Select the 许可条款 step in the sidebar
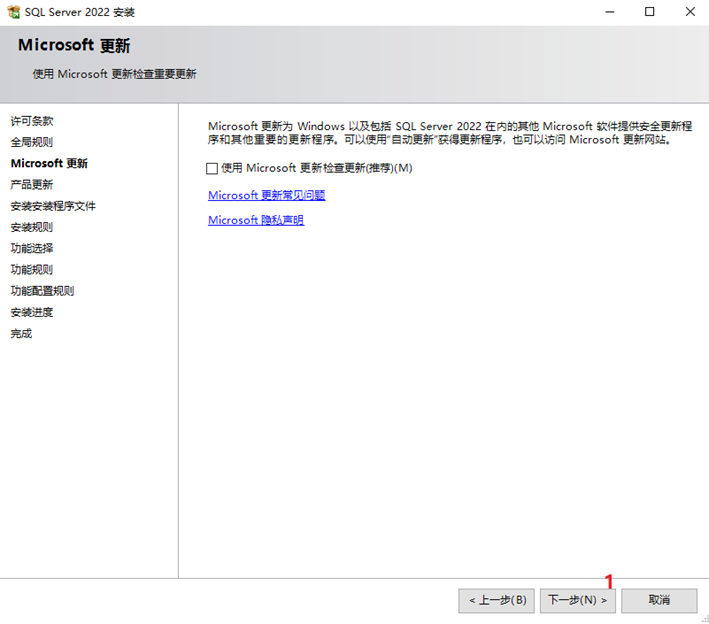 coord(32,121)
